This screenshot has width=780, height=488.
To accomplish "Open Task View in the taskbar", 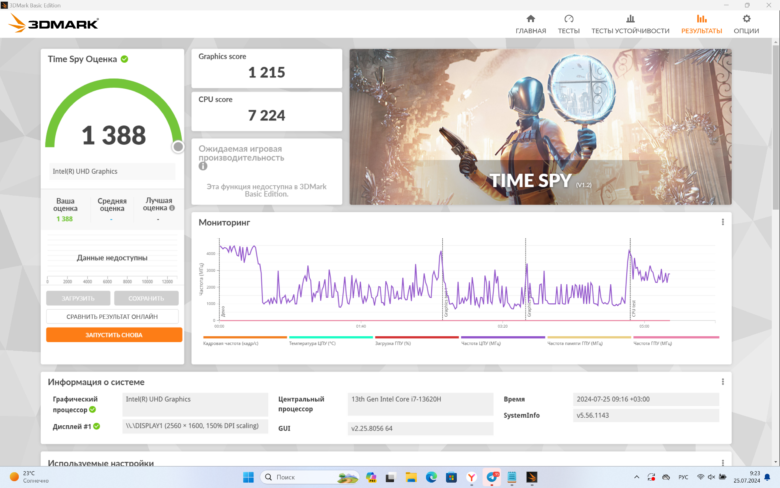I will click(390, 477).
